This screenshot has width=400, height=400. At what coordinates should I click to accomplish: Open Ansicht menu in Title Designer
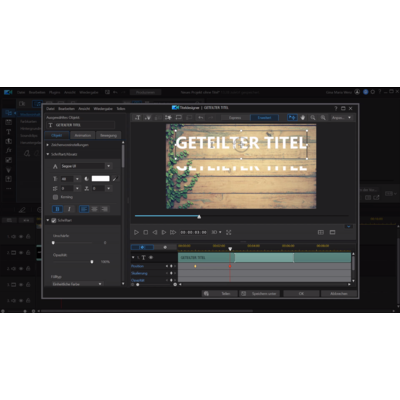(x=84, y=109)
